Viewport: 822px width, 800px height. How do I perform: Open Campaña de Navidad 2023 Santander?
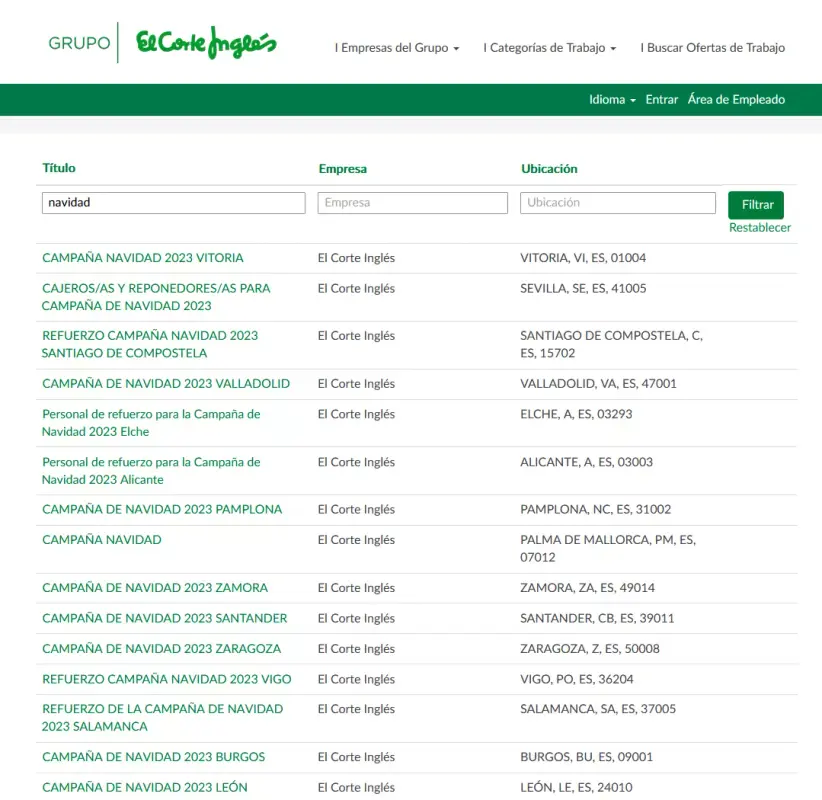[165, 619]
